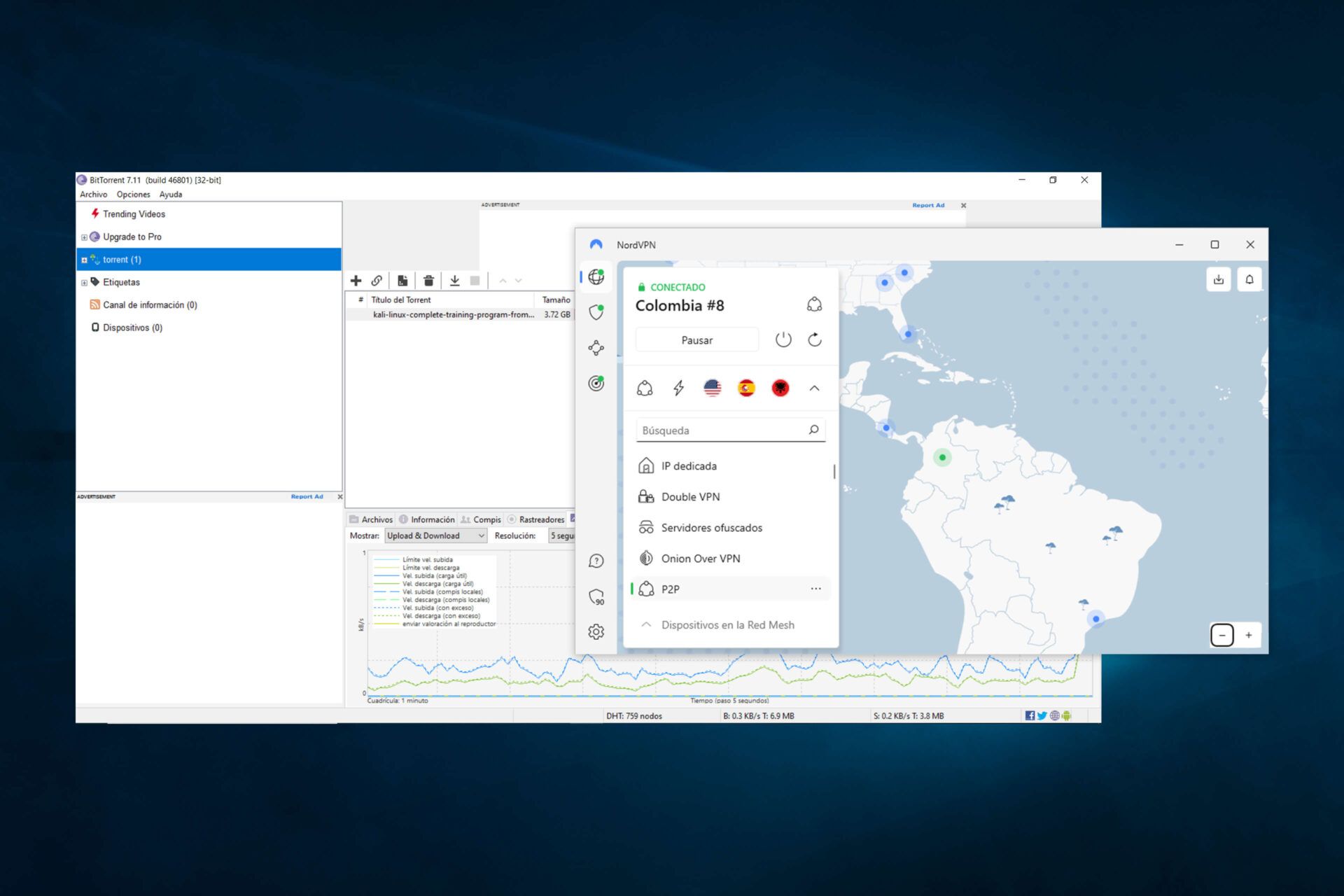Select the NordVPN lightning bolt icon
This screenshot has width=1344, height=896.
tap(679, 387)
